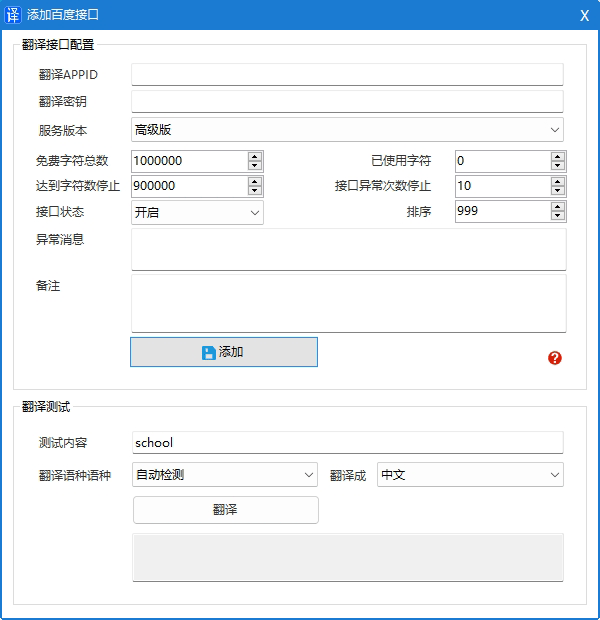Click the gray translation result output box
This screenshot has height=620, width=600.
pyautogui.click(x=348, y=557)
